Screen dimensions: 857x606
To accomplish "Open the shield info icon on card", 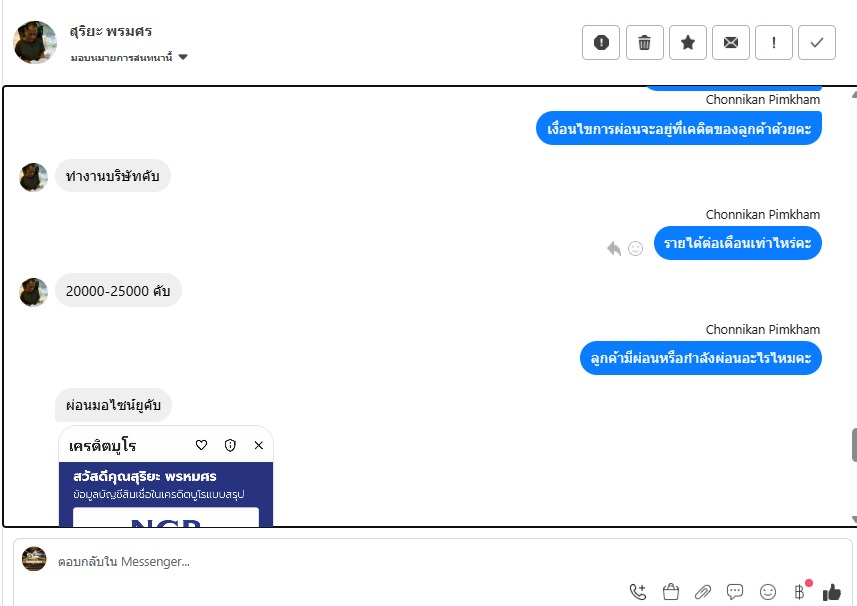I will click(230, 445).
